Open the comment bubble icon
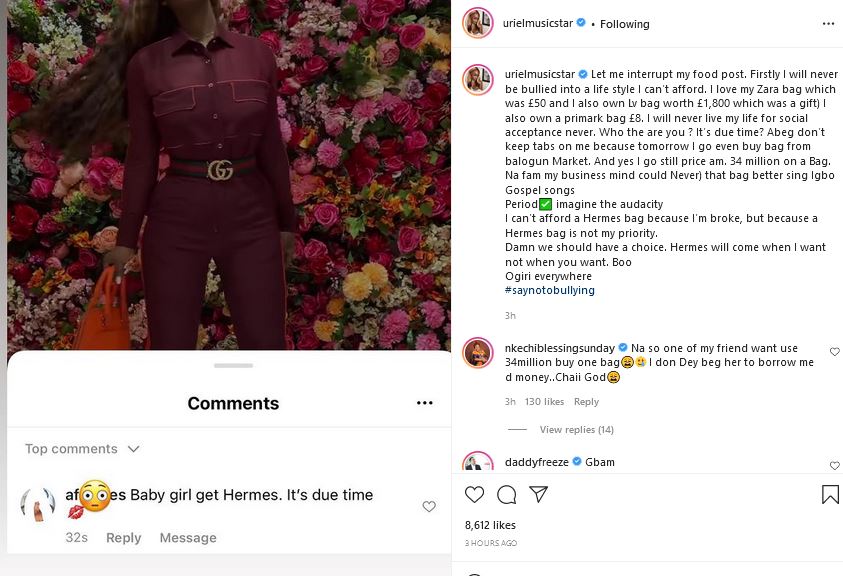The width and height of the screenshot is (843, 576). click(x=506, y=494)
